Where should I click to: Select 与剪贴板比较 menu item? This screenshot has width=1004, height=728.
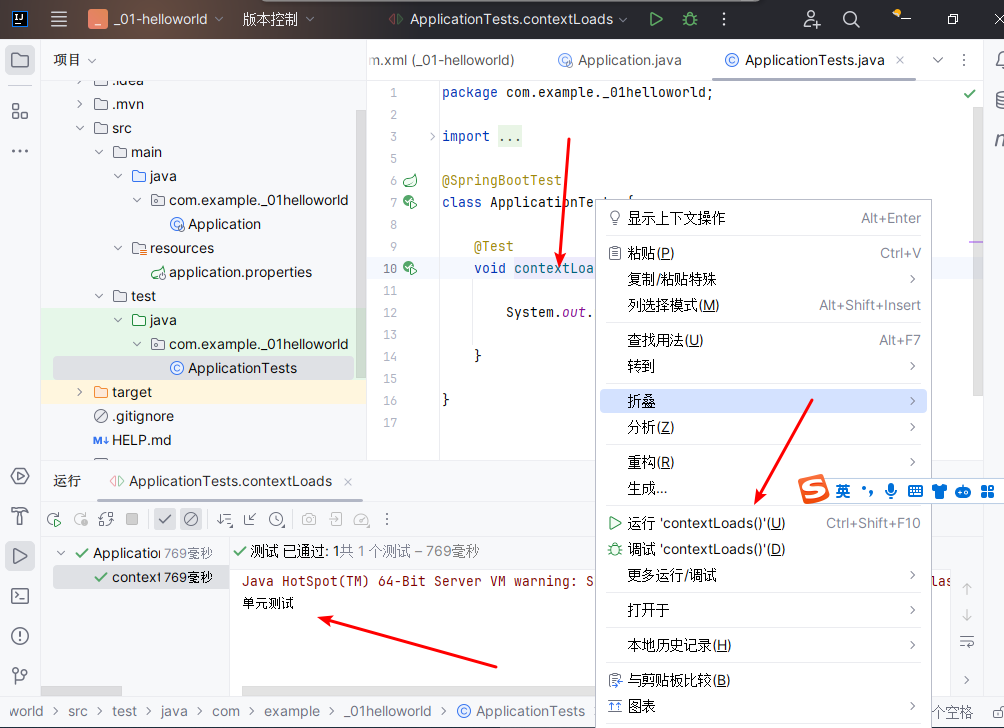click(763, 680)
